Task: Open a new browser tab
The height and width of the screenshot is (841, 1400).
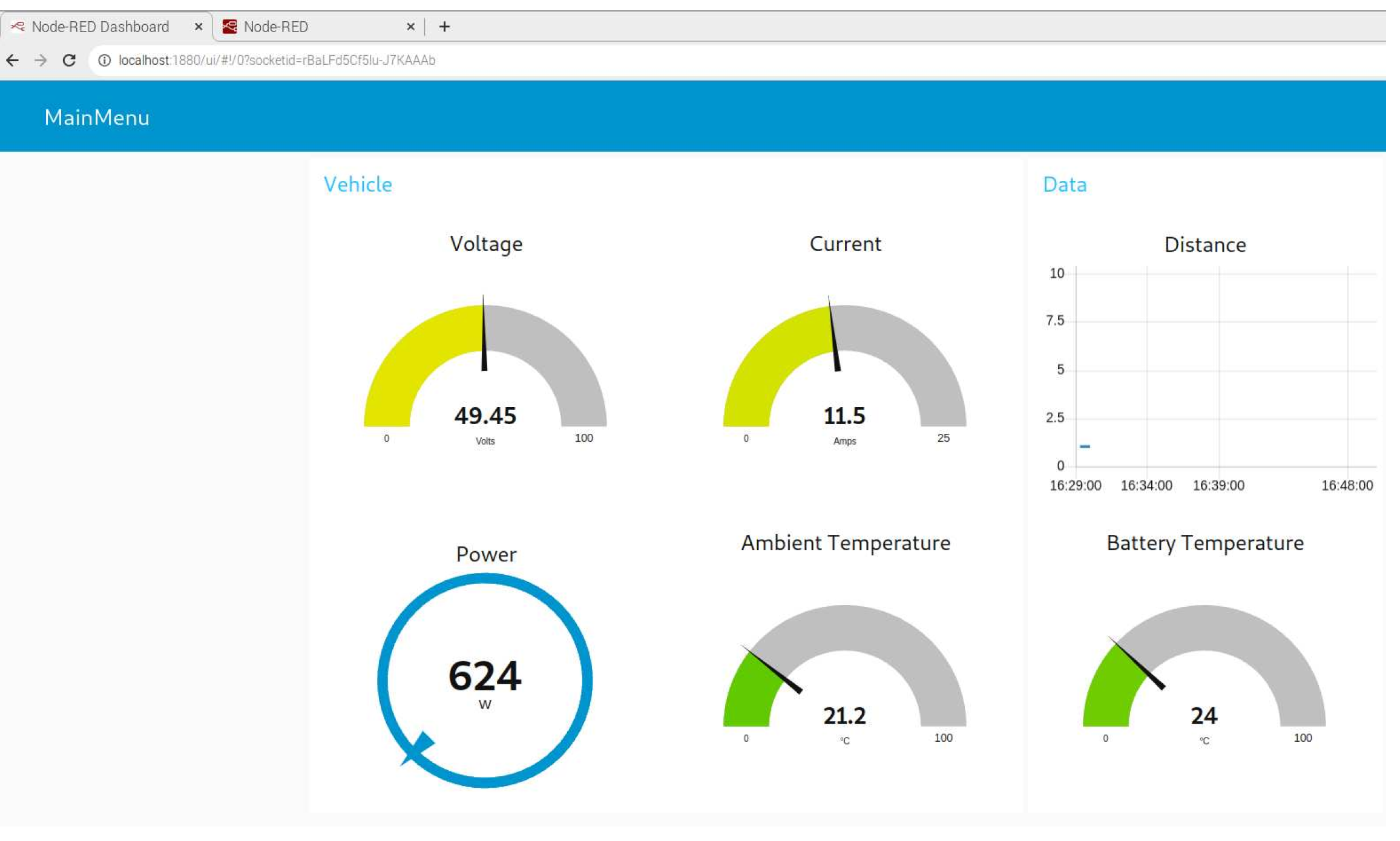Action: coord(444,27)
